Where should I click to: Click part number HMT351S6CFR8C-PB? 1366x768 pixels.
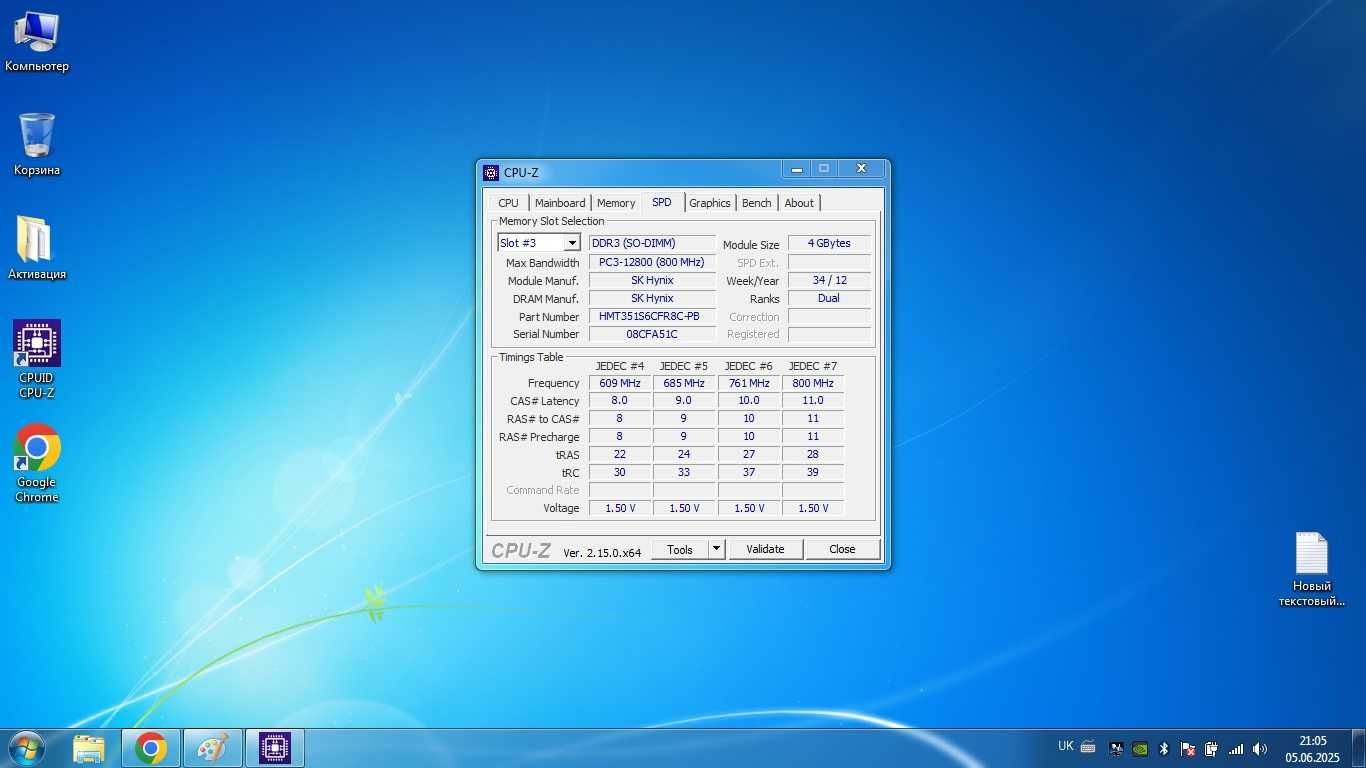pyautogui.click(x=652, y=316)
